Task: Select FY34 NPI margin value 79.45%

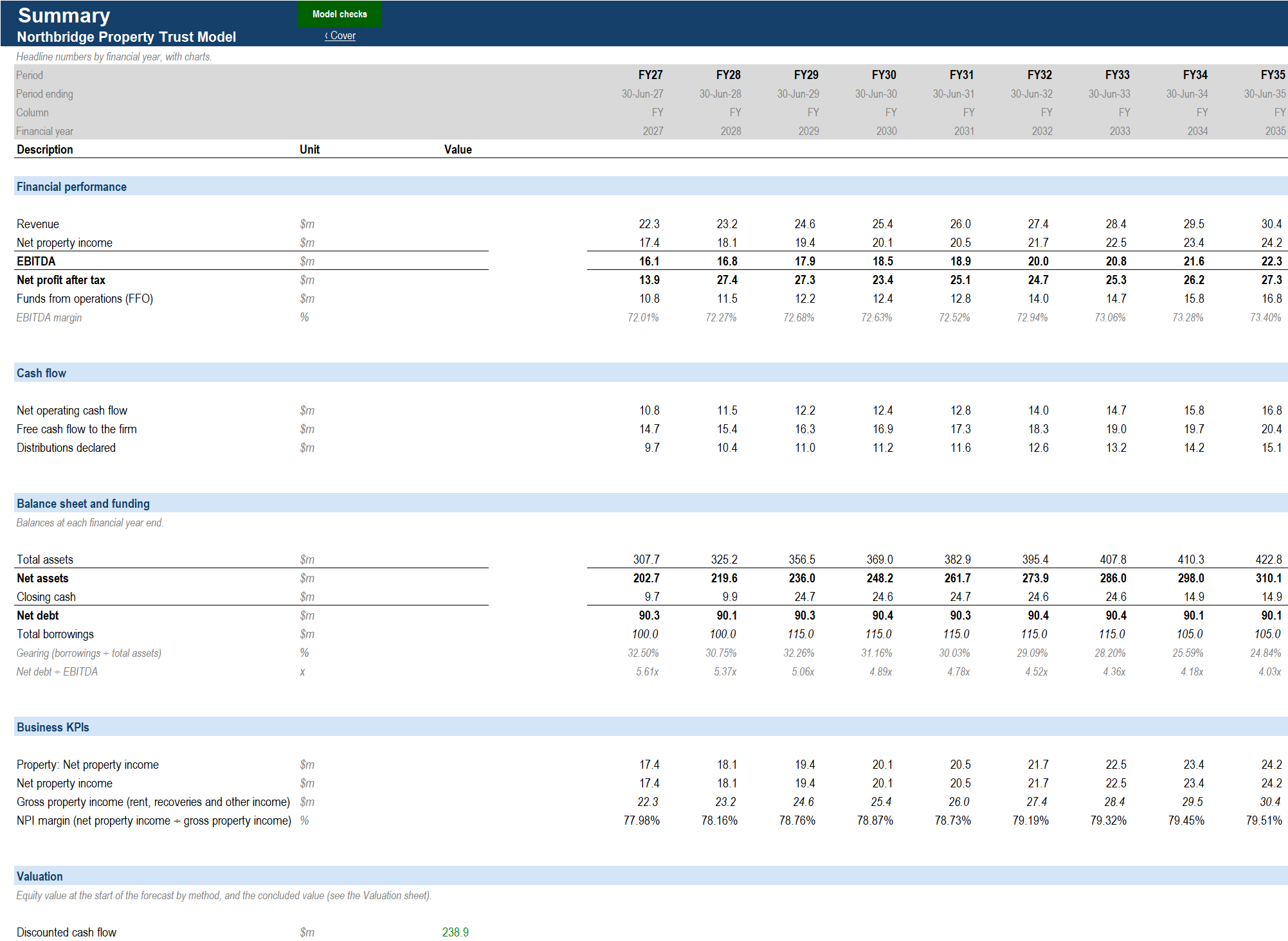Action: tap(1186, 821)
